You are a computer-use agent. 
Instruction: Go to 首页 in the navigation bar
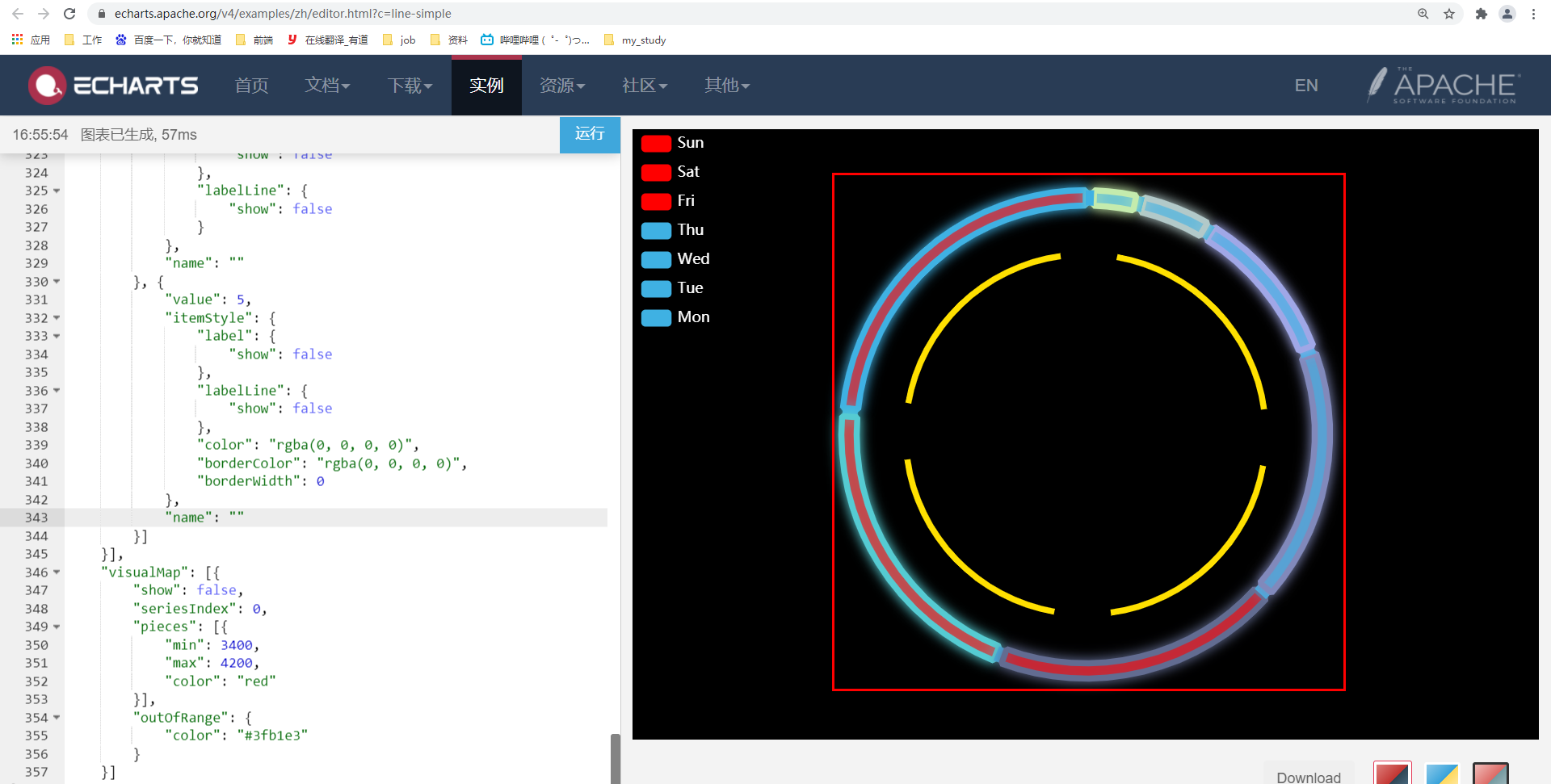[x=251, y=86]
